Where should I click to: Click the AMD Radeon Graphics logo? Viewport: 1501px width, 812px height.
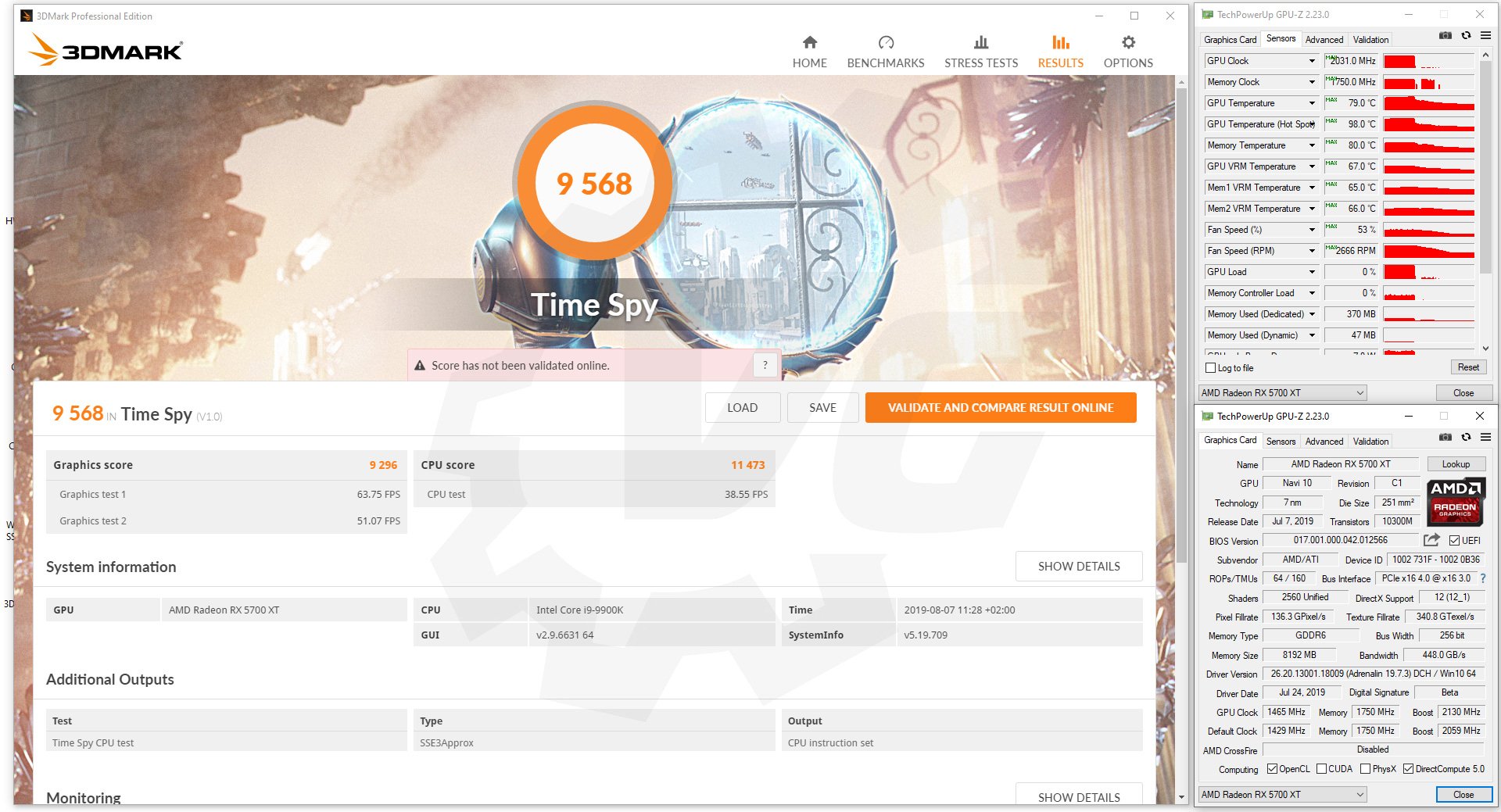(1455, 502)
